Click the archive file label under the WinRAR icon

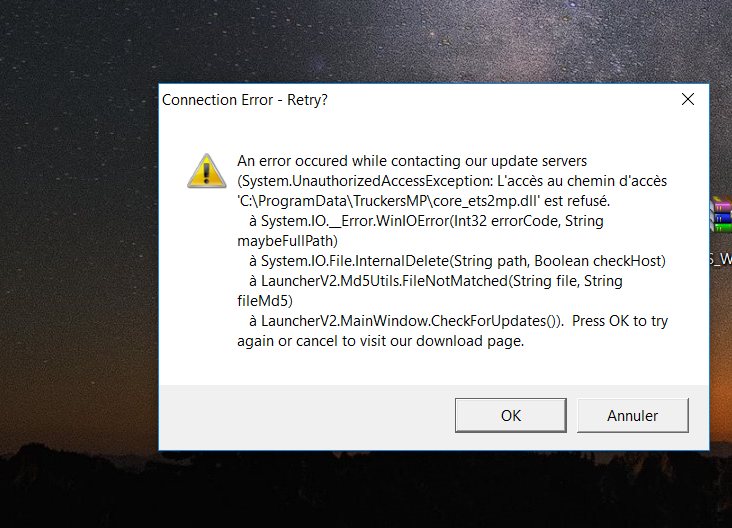pyautogui.click(x=720, y=259)
